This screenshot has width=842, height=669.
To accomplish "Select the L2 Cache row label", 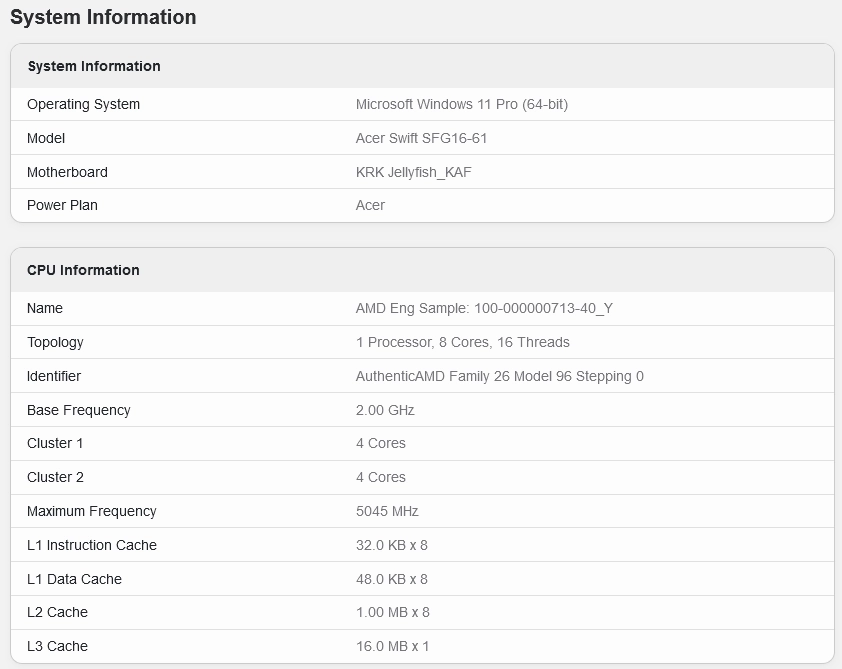I will coord(57,612).
